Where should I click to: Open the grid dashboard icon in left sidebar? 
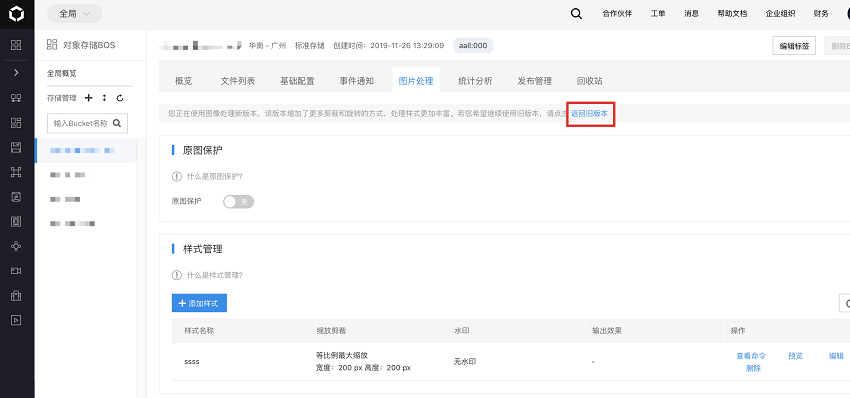click(x=16, y=45)
